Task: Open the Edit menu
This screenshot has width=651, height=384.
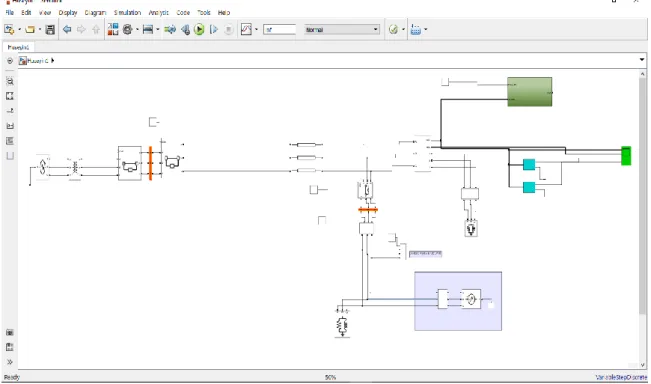Action: click(x=26, y=12)
